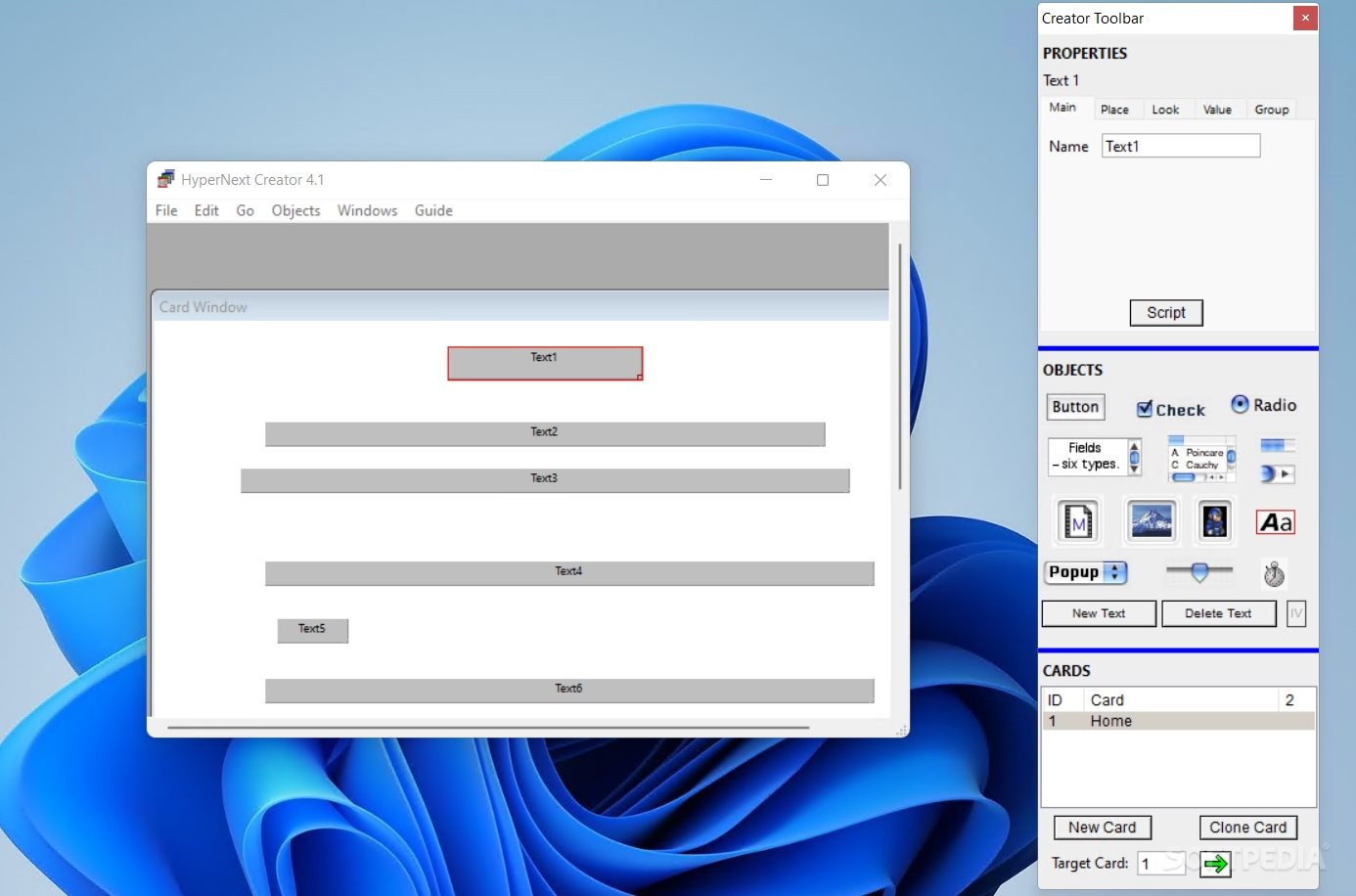Select the Text3 object on card

(545, 480)
